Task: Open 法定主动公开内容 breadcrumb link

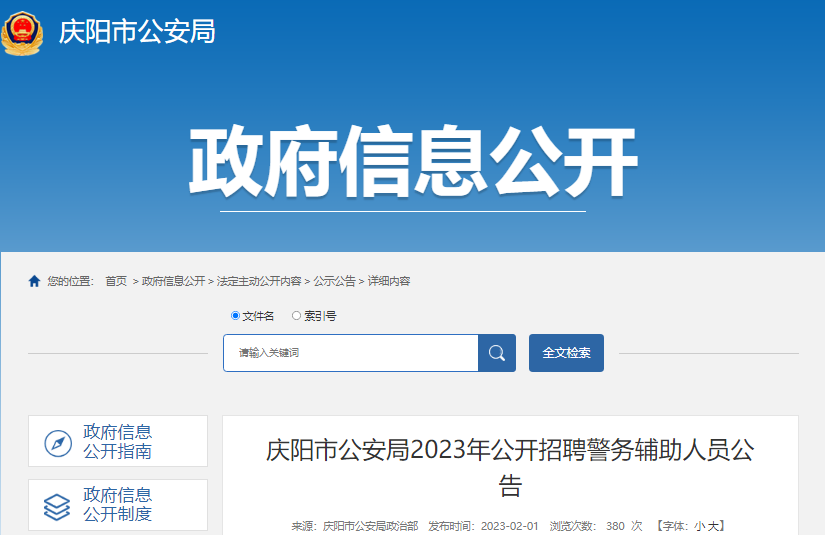Action: 259,281
